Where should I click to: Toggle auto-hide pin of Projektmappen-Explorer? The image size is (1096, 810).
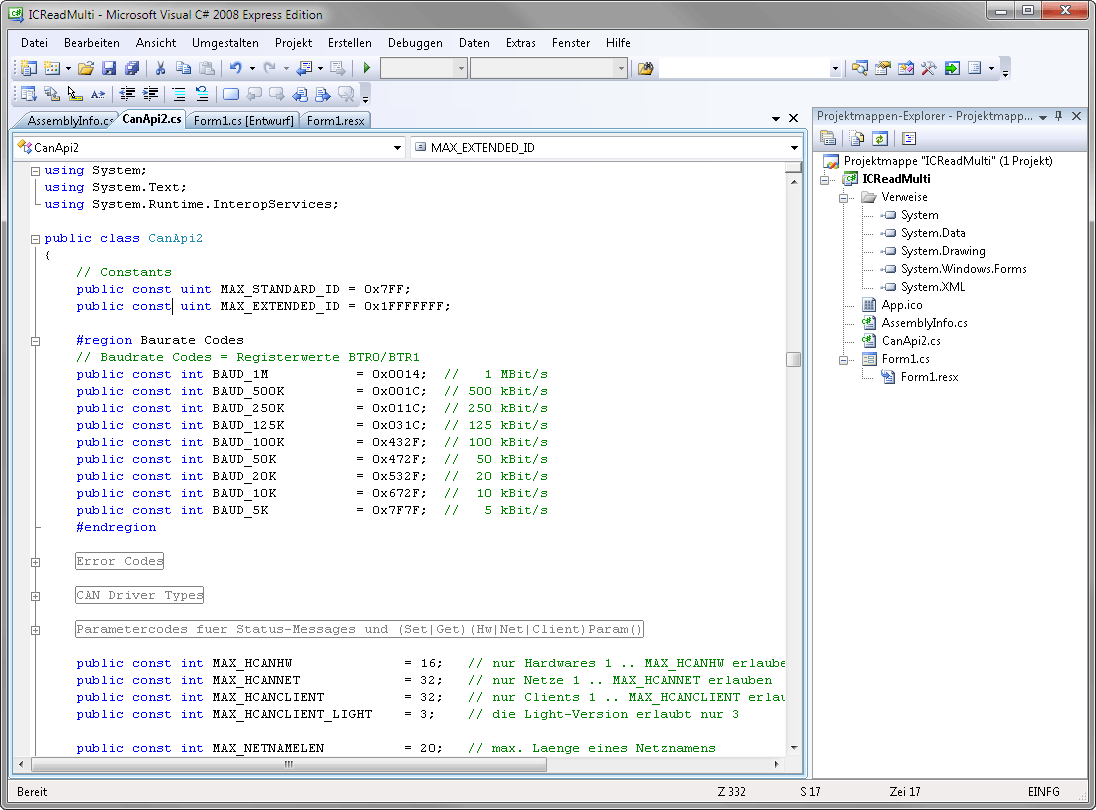point(1059,116)
